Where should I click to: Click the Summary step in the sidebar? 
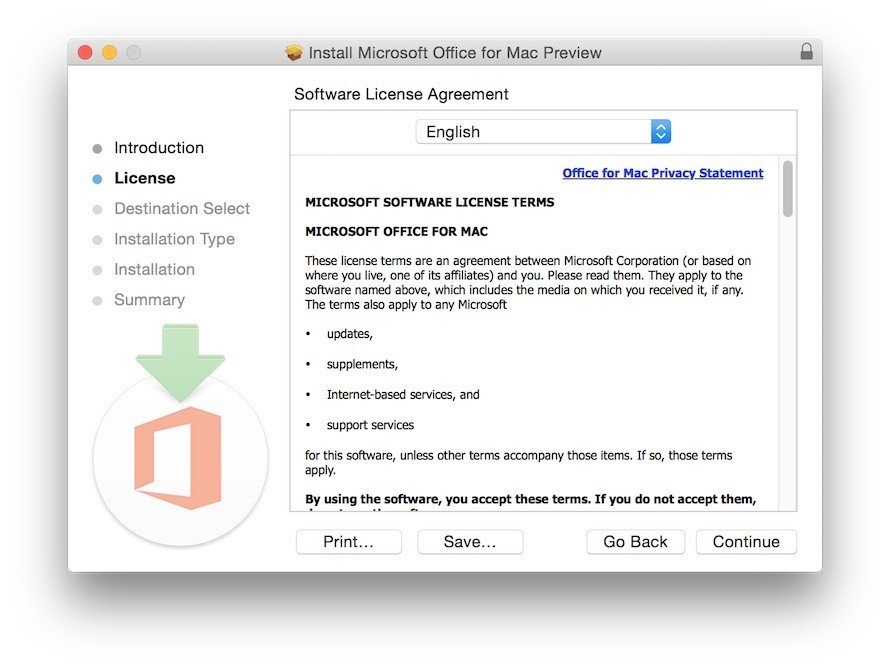(149, 300)
